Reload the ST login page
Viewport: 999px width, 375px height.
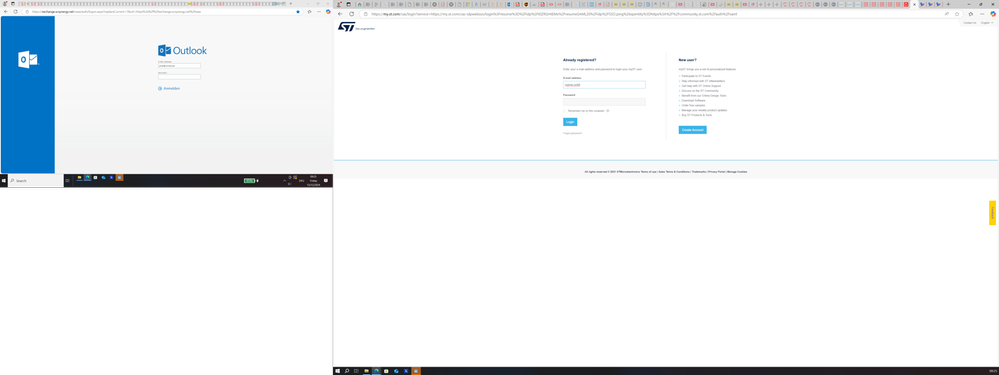point(351,13)
